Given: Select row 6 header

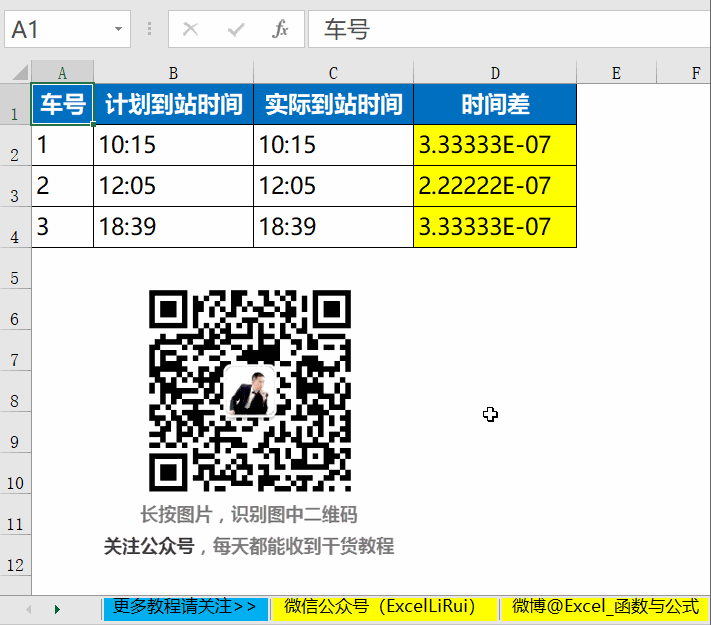Looking at the screenshot, I should (x=15, y=309).
